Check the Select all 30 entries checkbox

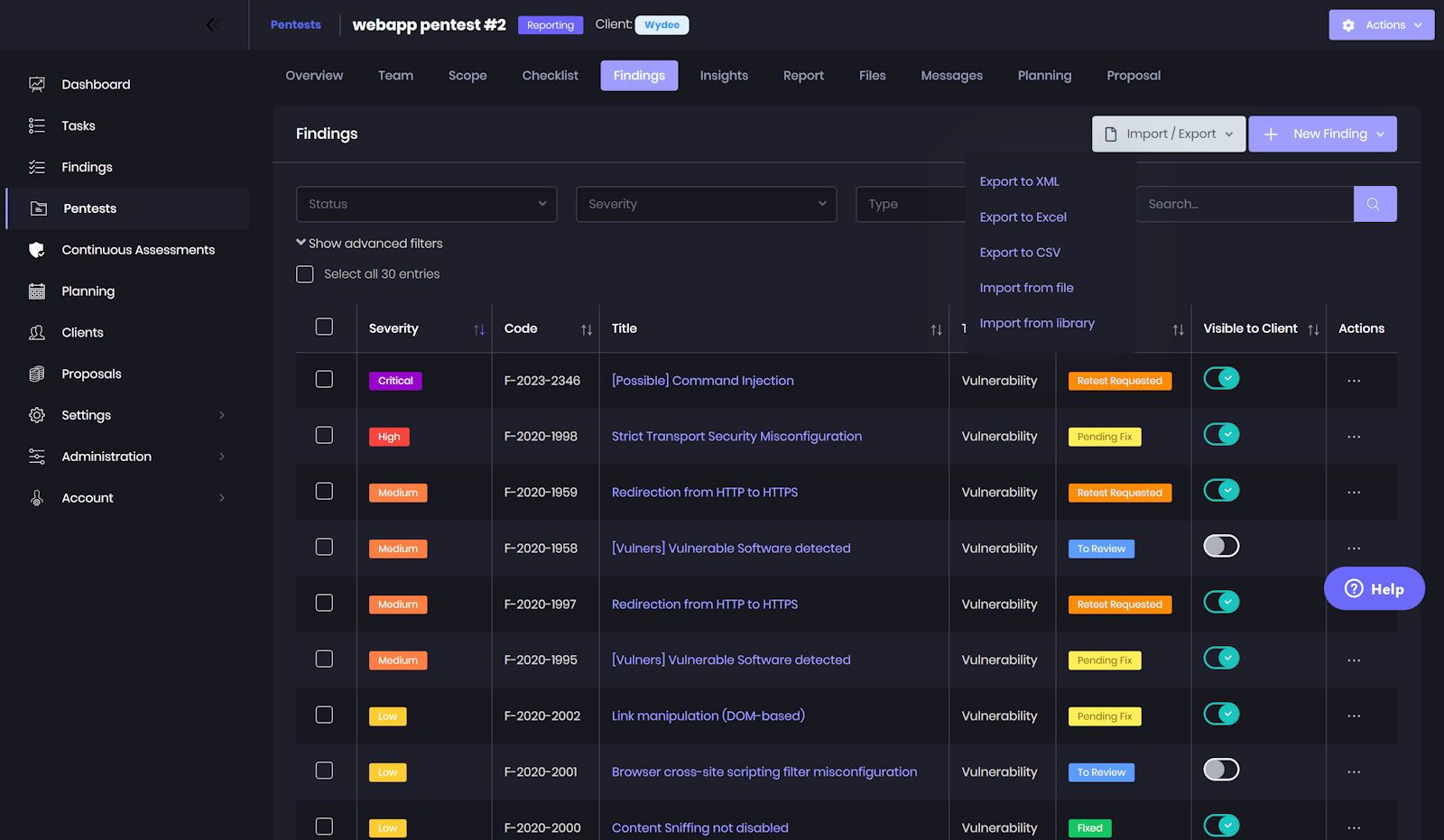(305, 274)
